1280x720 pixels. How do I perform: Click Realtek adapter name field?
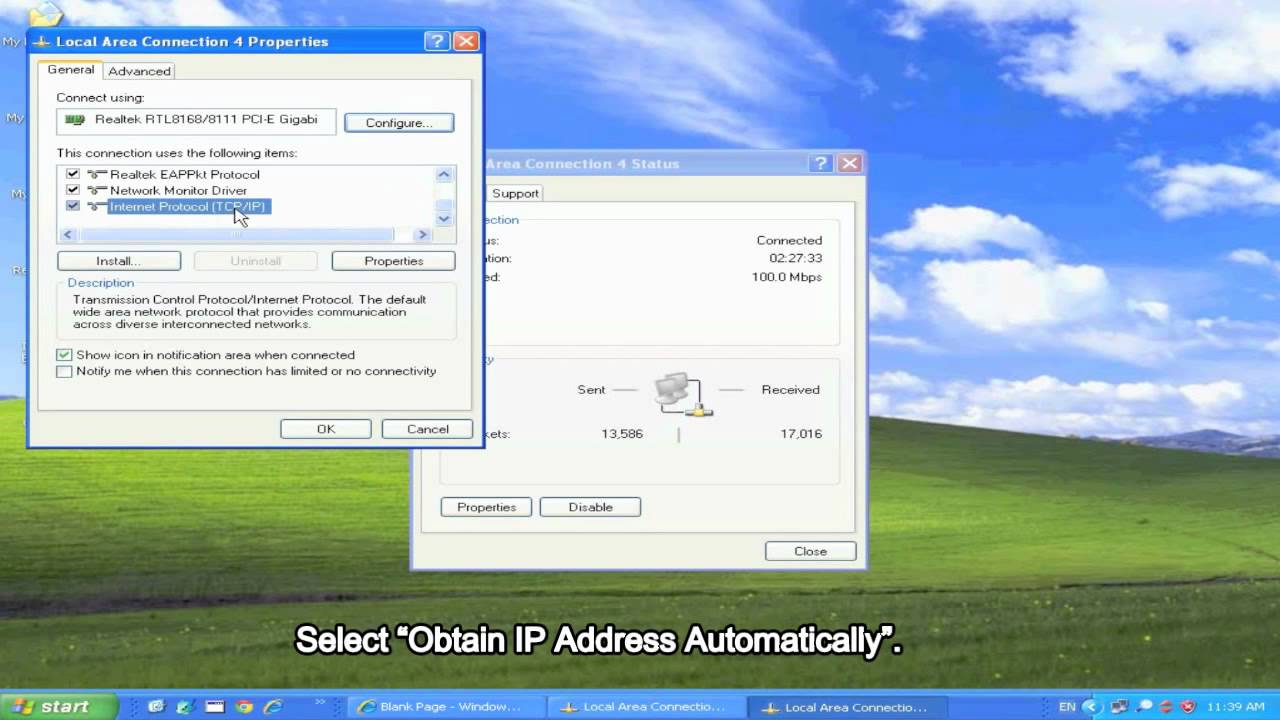[196, 121]
